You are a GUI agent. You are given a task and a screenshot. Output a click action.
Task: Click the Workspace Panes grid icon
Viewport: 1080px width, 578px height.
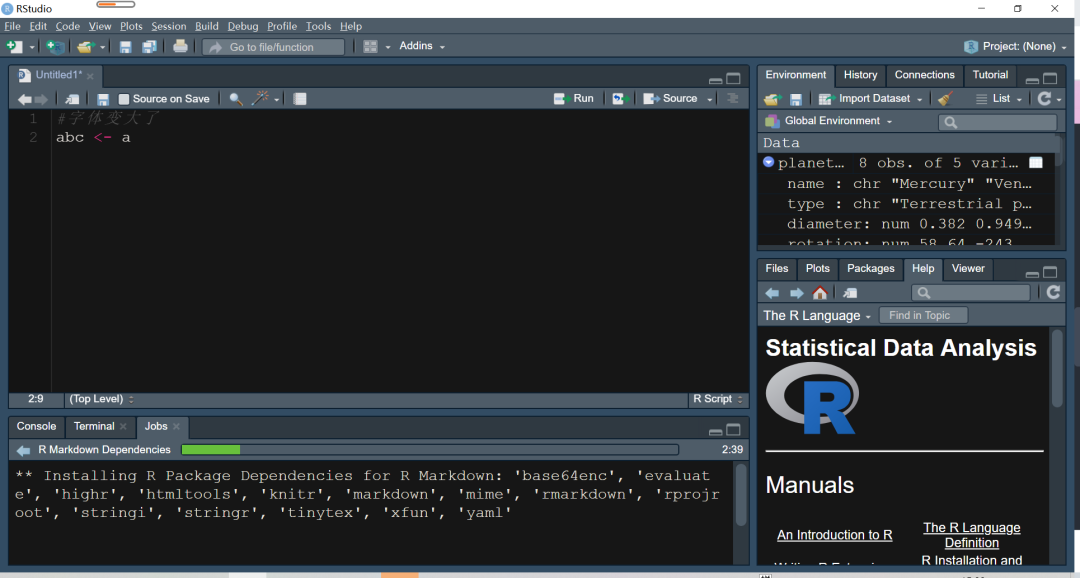click(x=371, y=47)
